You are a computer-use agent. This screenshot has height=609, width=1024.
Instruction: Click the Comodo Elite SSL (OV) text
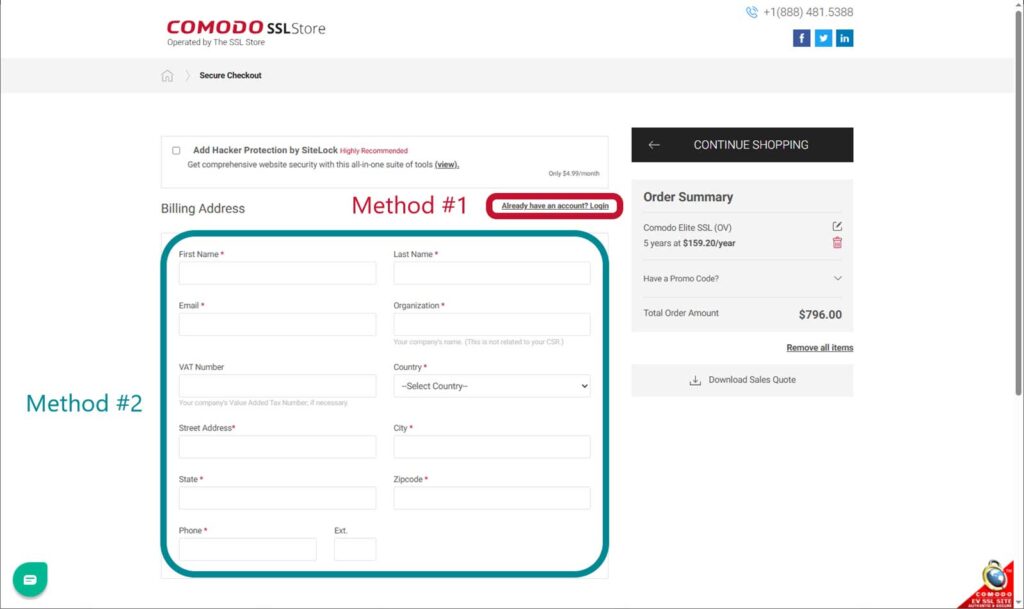click(687, 228)
